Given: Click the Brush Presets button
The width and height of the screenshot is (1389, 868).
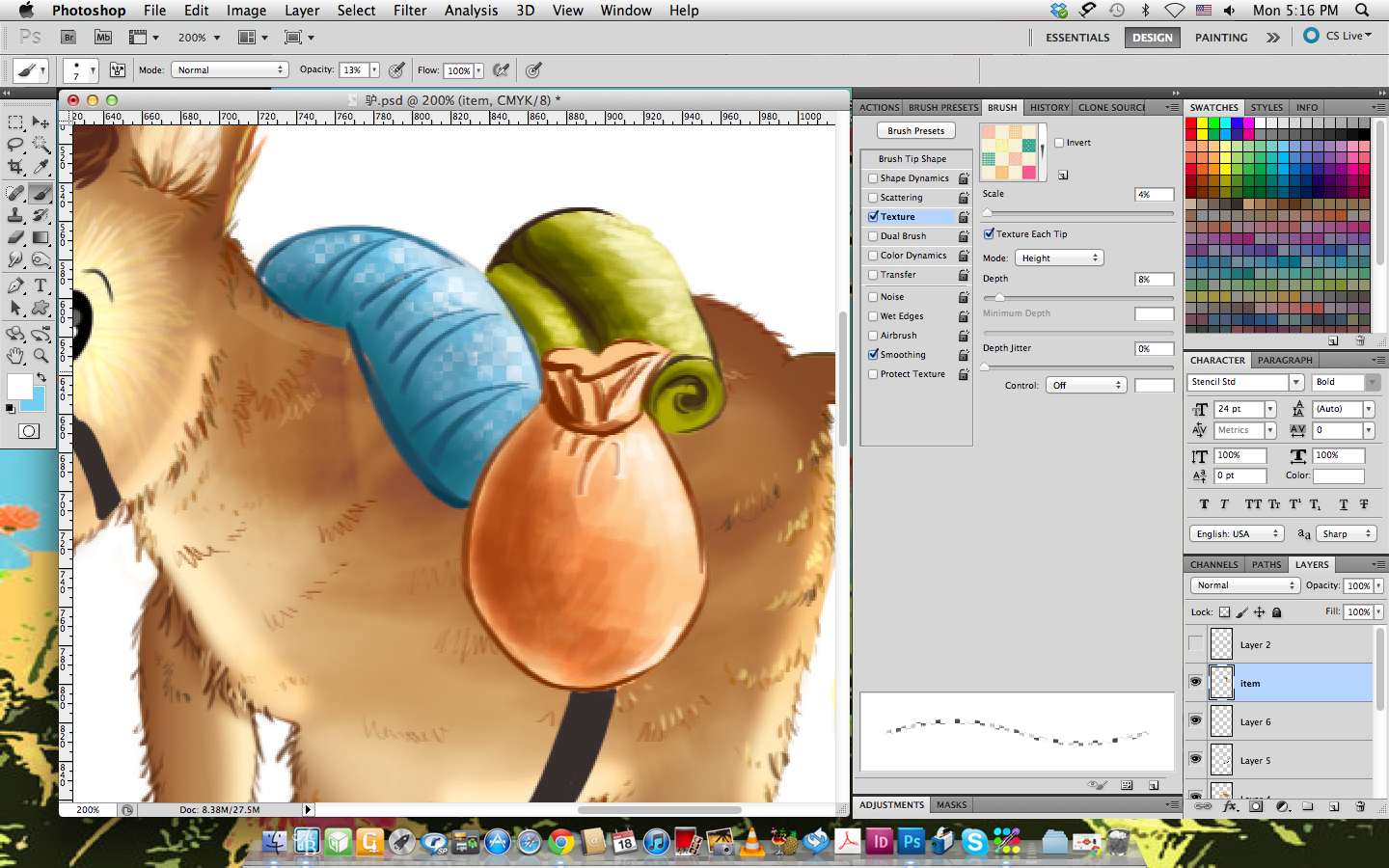Looking at the screenshot, I should coord(916,130).
